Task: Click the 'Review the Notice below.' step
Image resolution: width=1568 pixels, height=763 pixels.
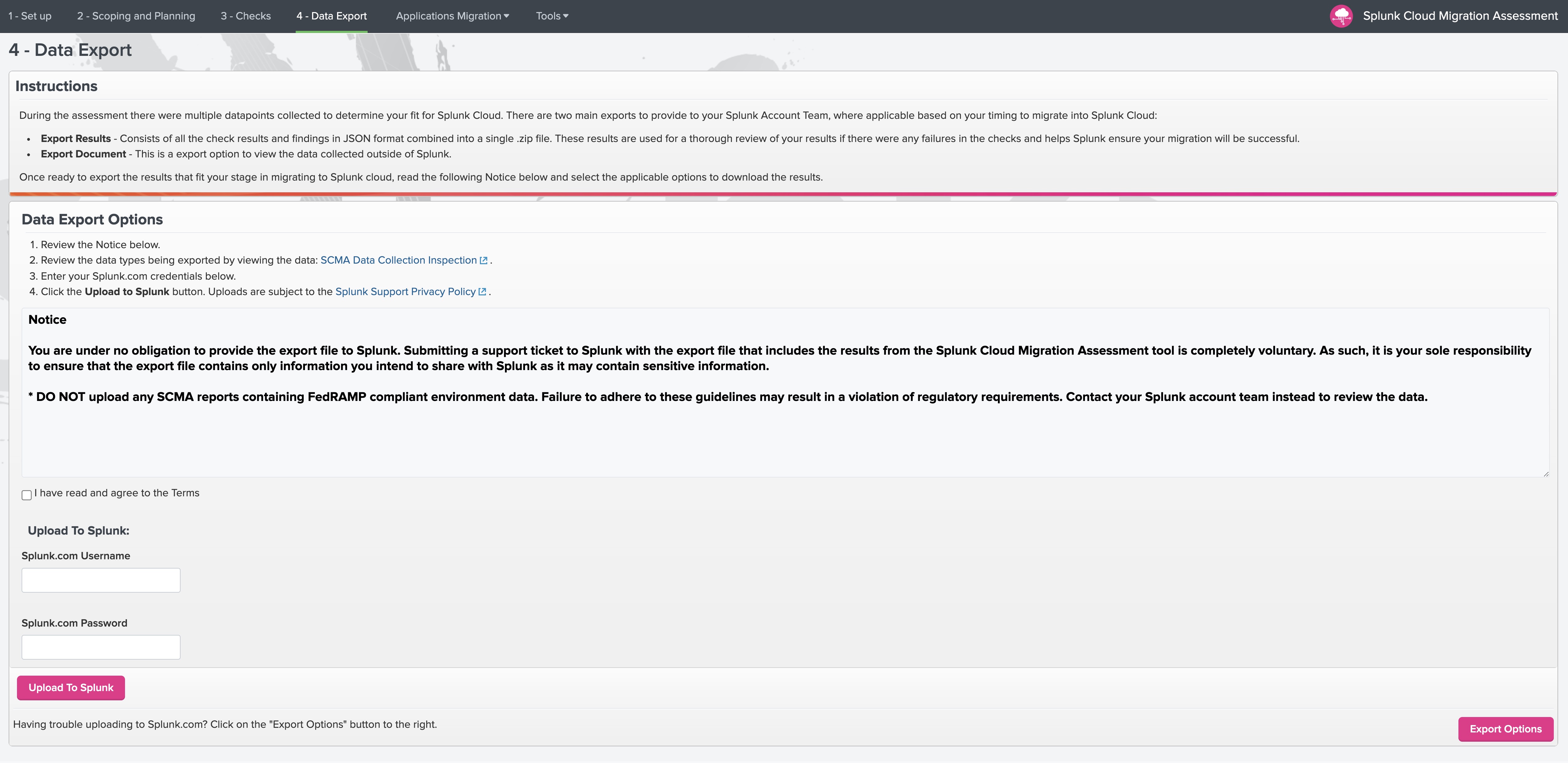Action: [100, 245]
